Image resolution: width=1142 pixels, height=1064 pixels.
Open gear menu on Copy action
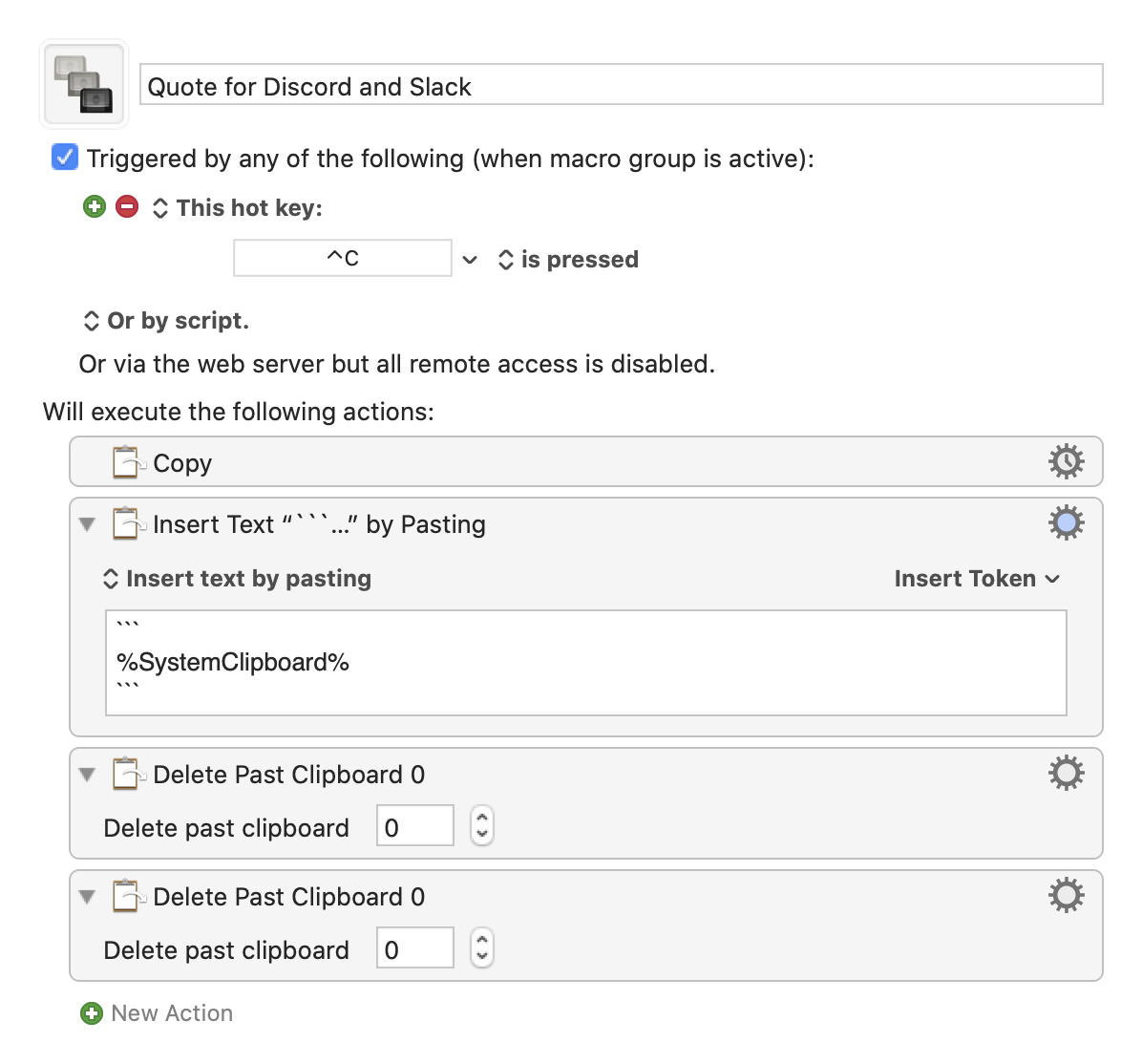point(1067,461)
